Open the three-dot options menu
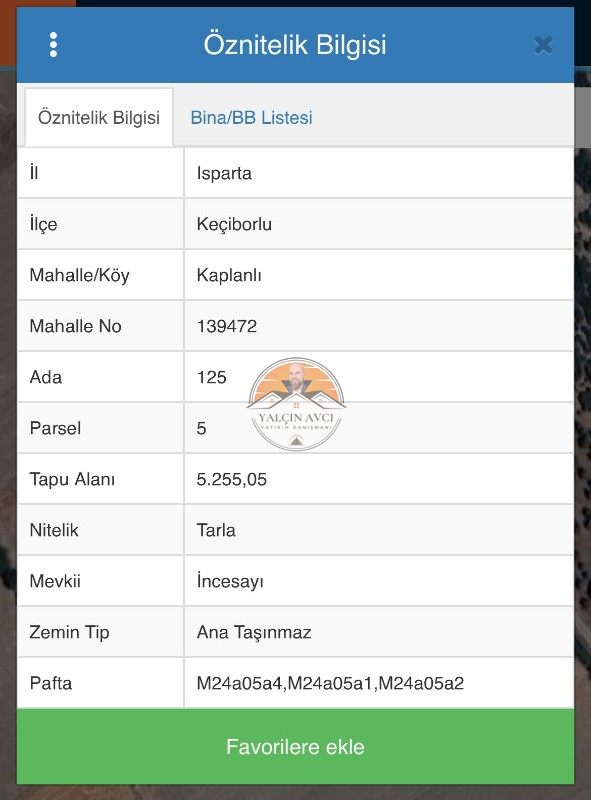Screen dimensions: 591x800 click(54, 45)
